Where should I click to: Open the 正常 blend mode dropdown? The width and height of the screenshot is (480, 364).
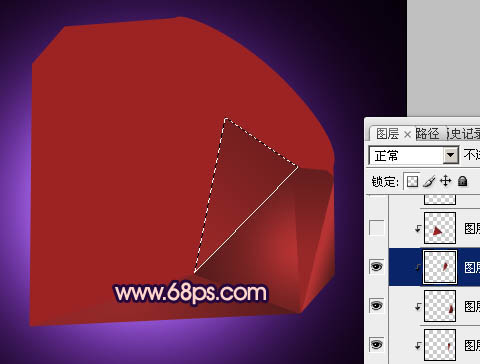point(450,155)
